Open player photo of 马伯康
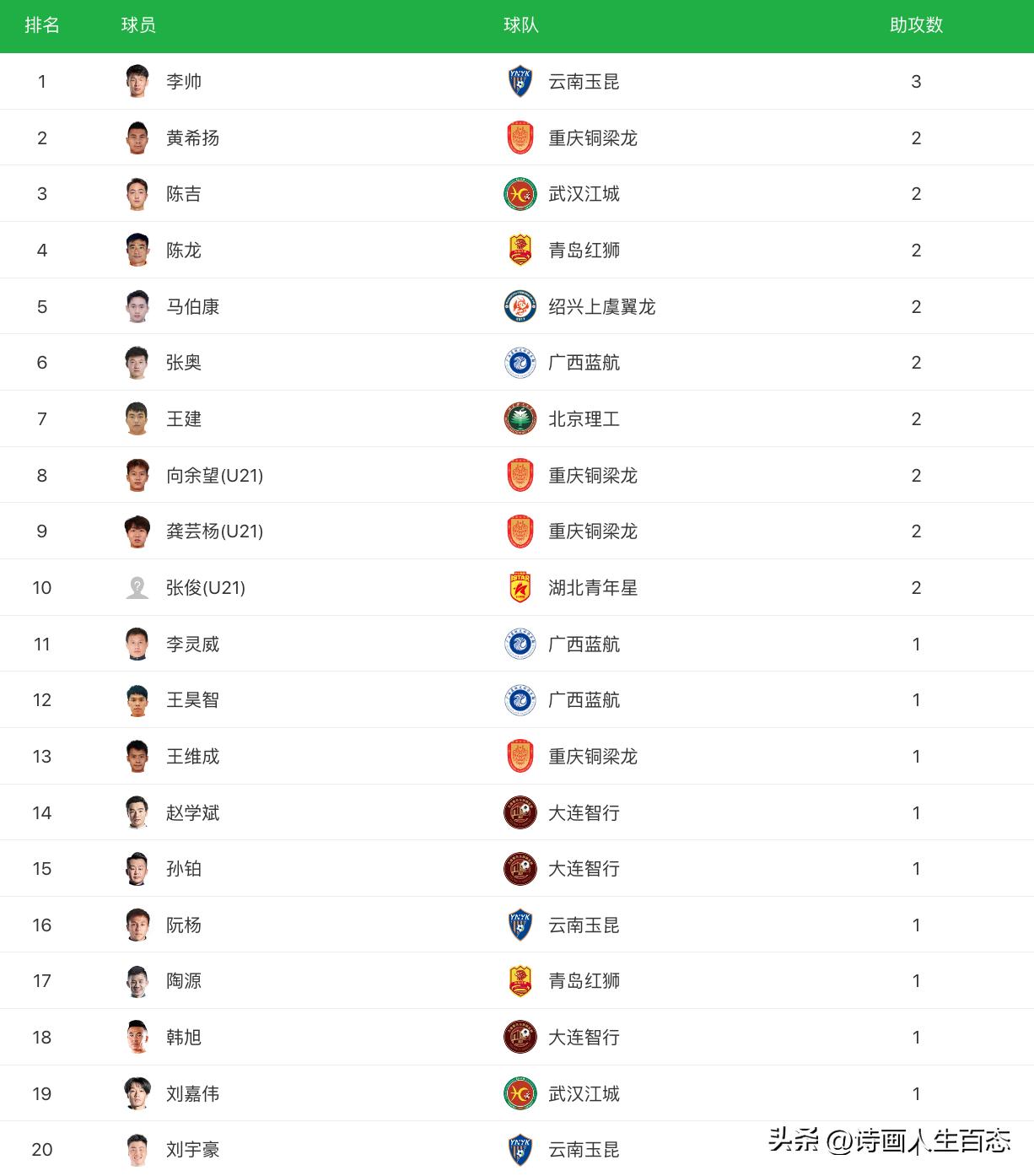The image size is (1034, 1176). pos(137,306)
